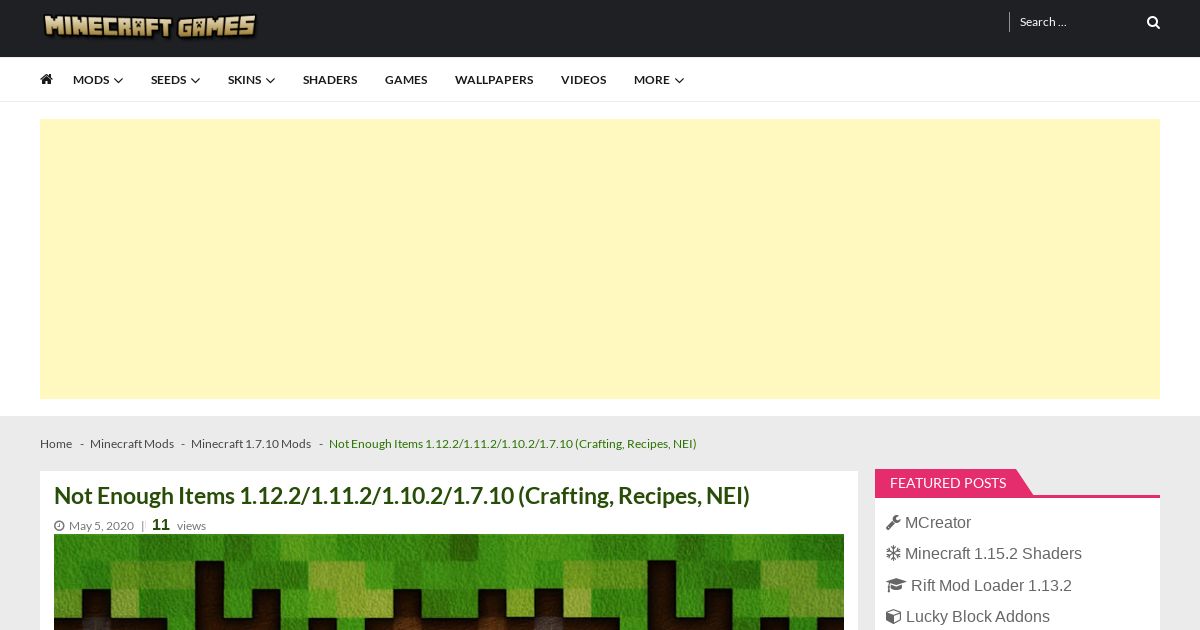Click the search magnifier icon

(x=1153, y=22)
